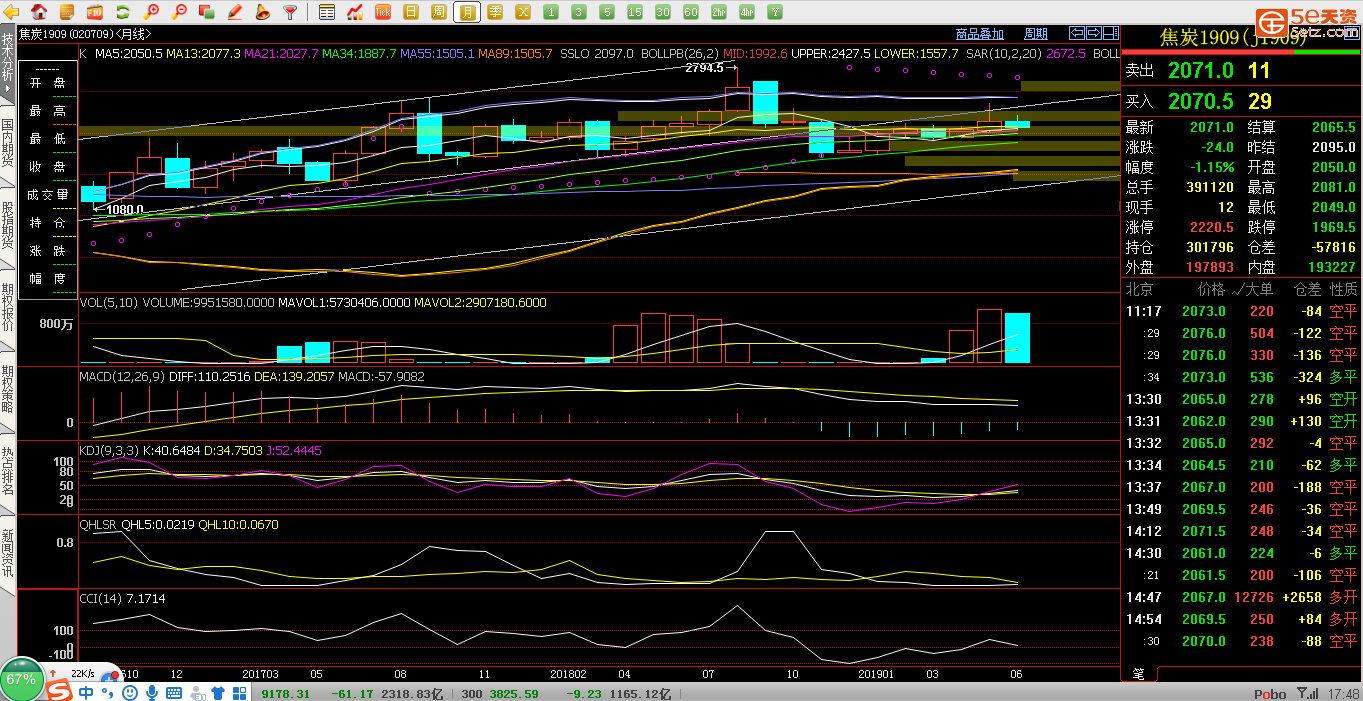The height and width of the screenshot is (701, 1363).
Task: Switch to 4hr period
Action: 747,12
